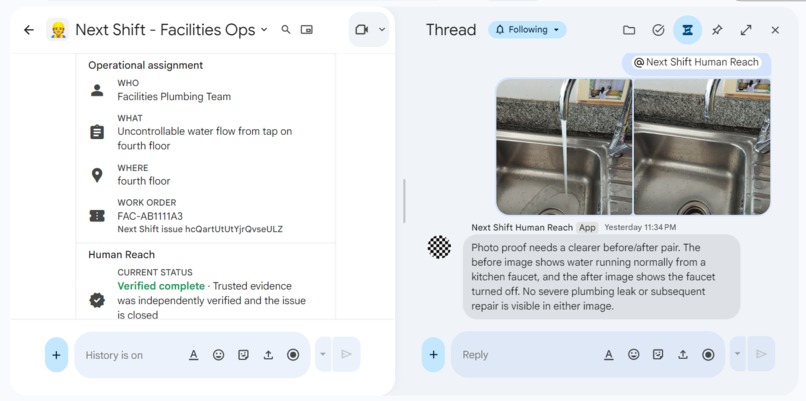Viewport: 806px width, 401px height.
Task: Toggle the highlighted thread summary icon
Action: 687,30
